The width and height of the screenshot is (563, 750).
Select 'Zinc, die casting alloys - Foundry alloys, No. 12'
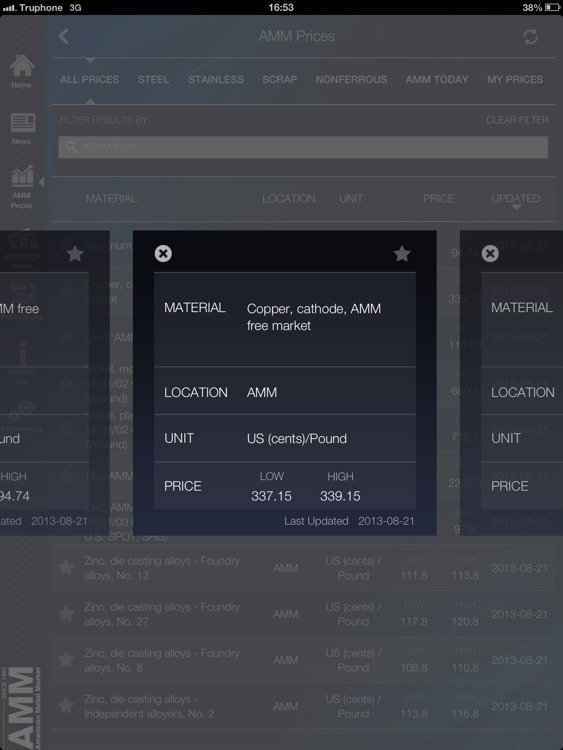point(162,568)
